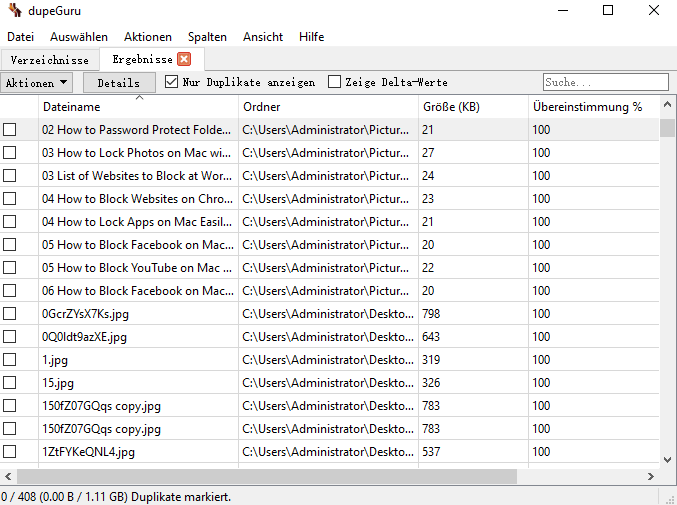Open the Spalten menu
Image resolution: width=677 pixels, height=505 pixels.
[x=207, y=37]
